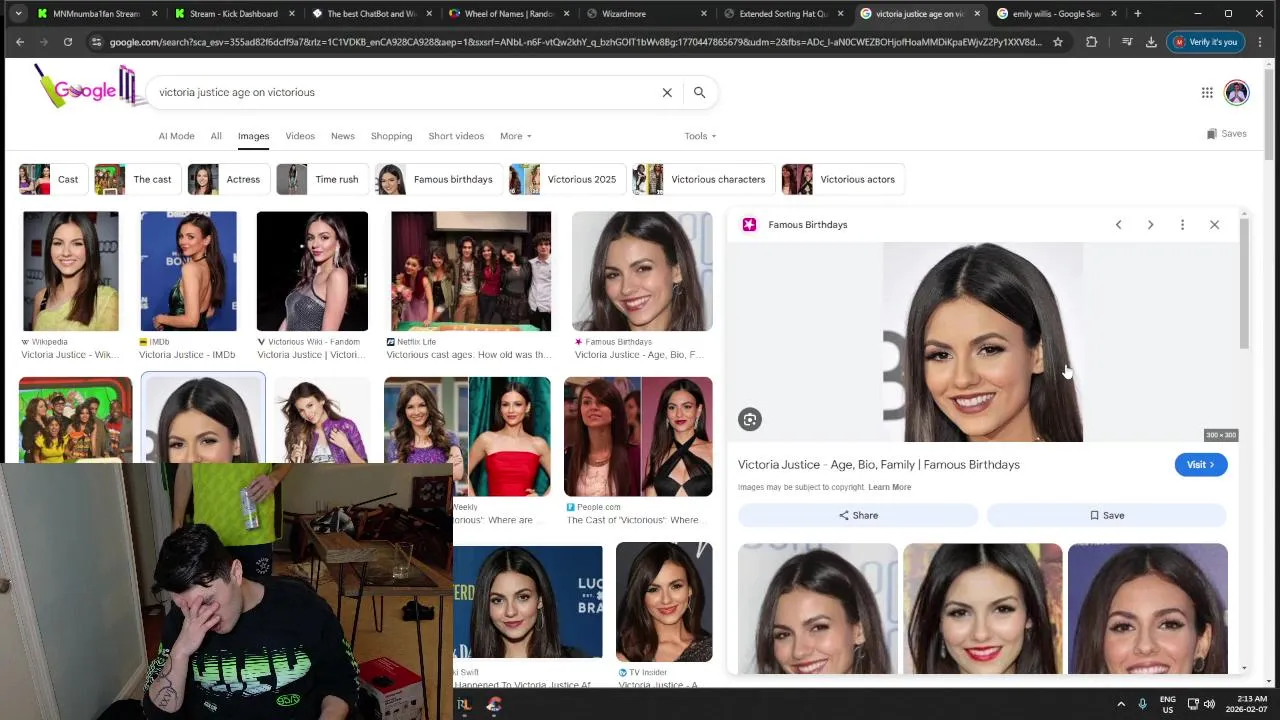Filter images by Time rush chip

(321, 179)
